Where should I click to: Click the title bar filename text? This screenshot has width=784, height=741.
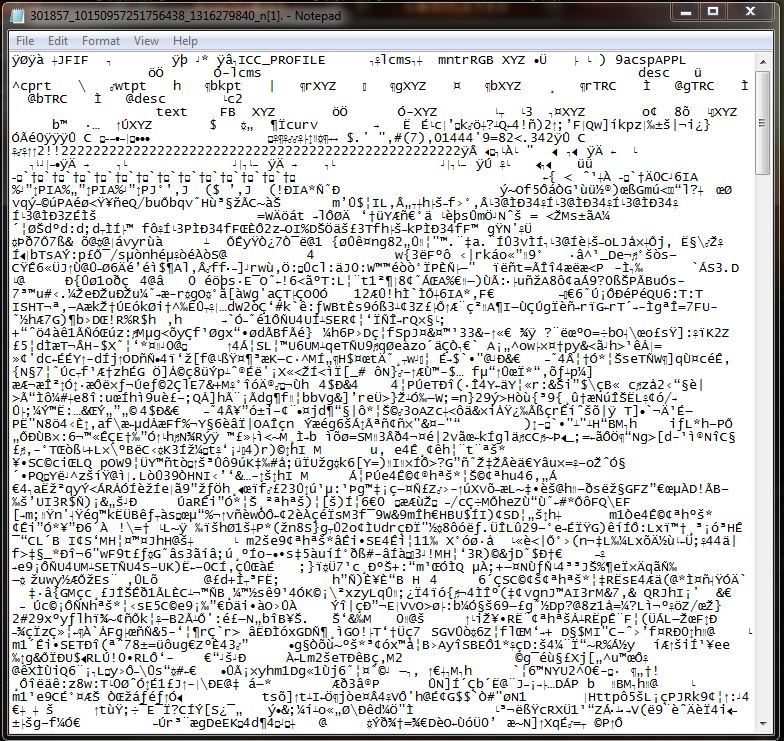click(186, 16)
